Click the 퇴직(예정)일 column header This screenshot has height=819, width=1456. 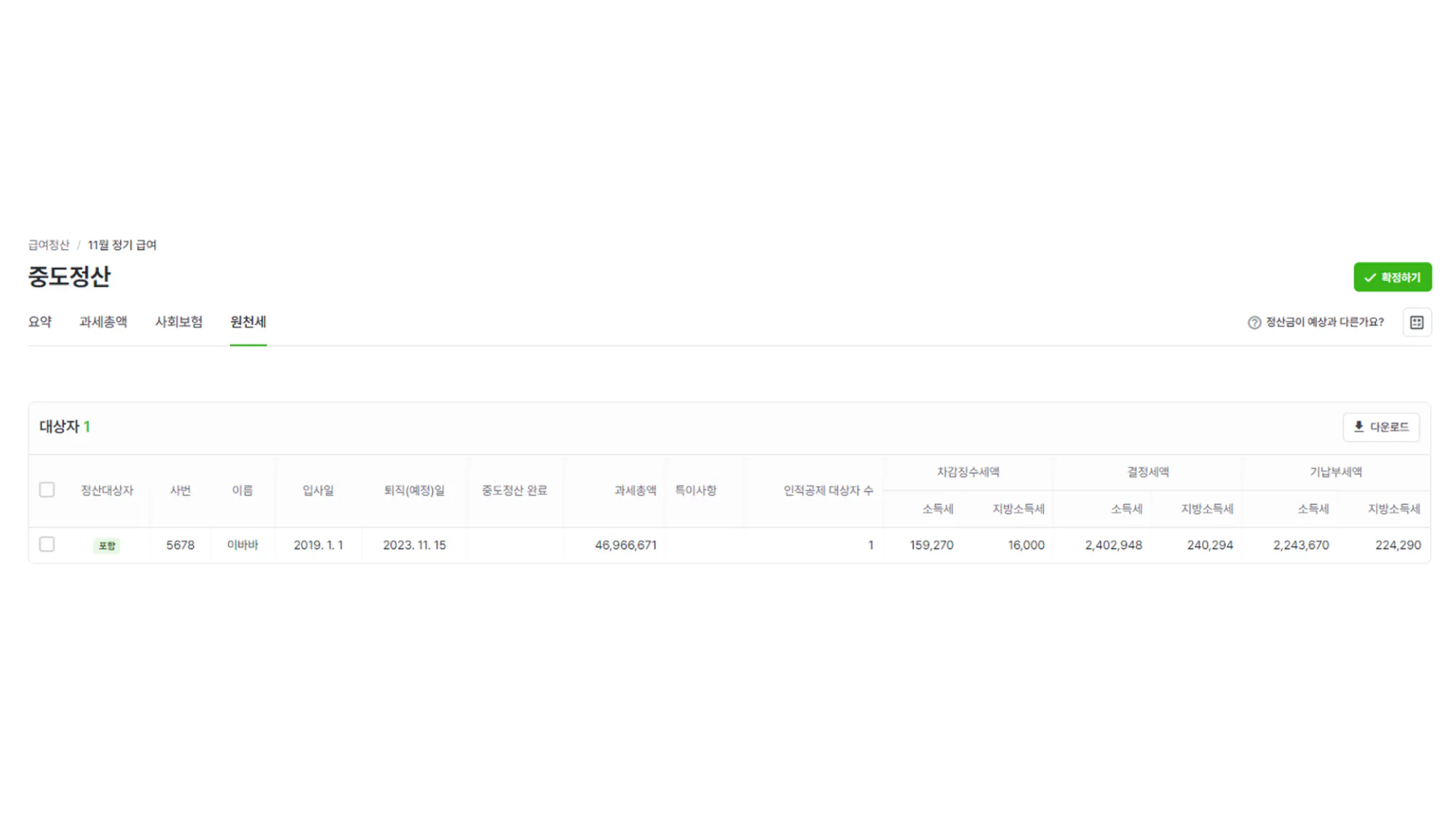point(414,491)
